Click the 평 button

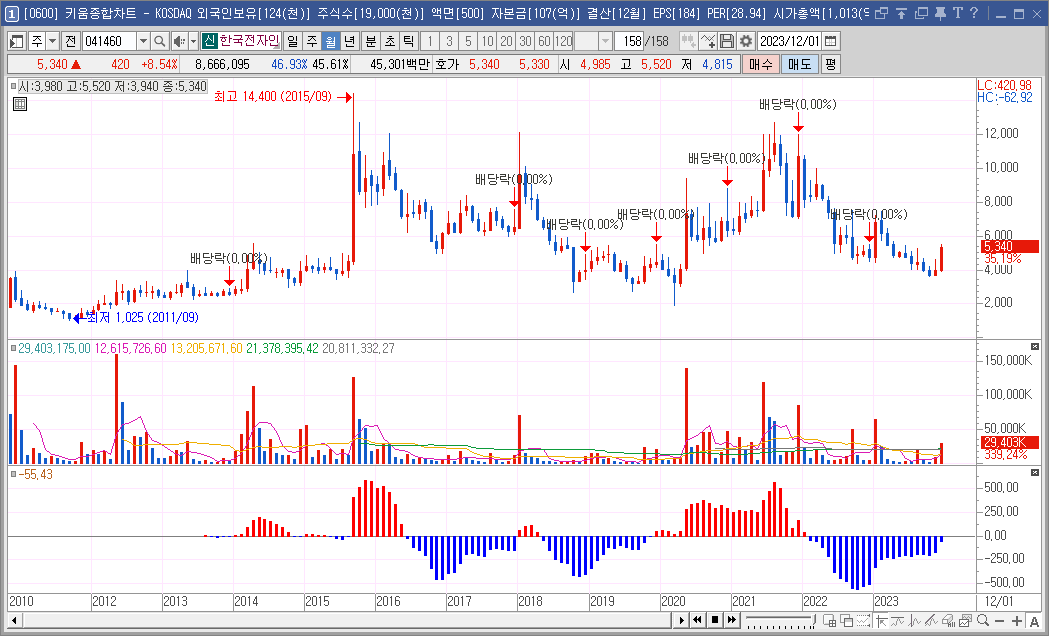[x=830, y=64]
